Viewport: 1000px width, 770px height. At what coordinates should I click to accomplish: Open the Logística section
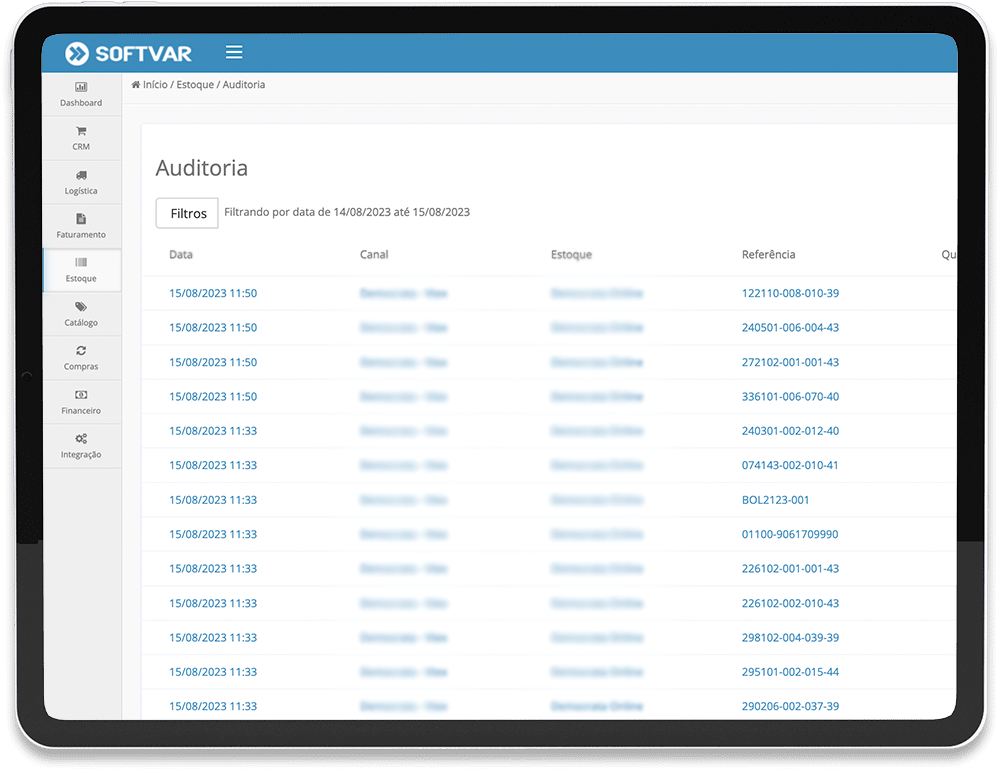(x=81, y=182)
